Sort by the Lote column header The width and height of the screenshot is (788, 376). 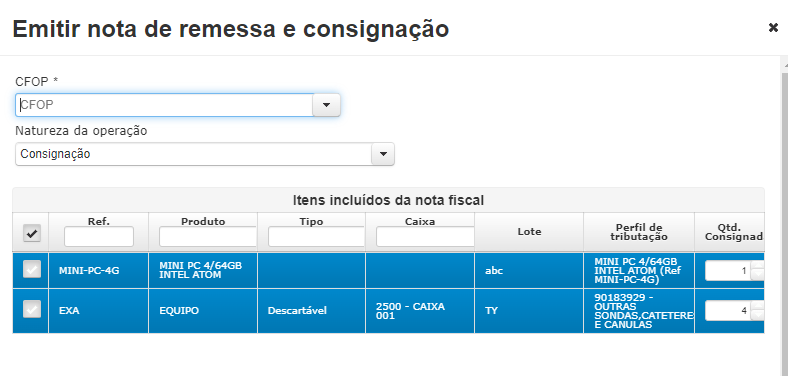point(529,232)
